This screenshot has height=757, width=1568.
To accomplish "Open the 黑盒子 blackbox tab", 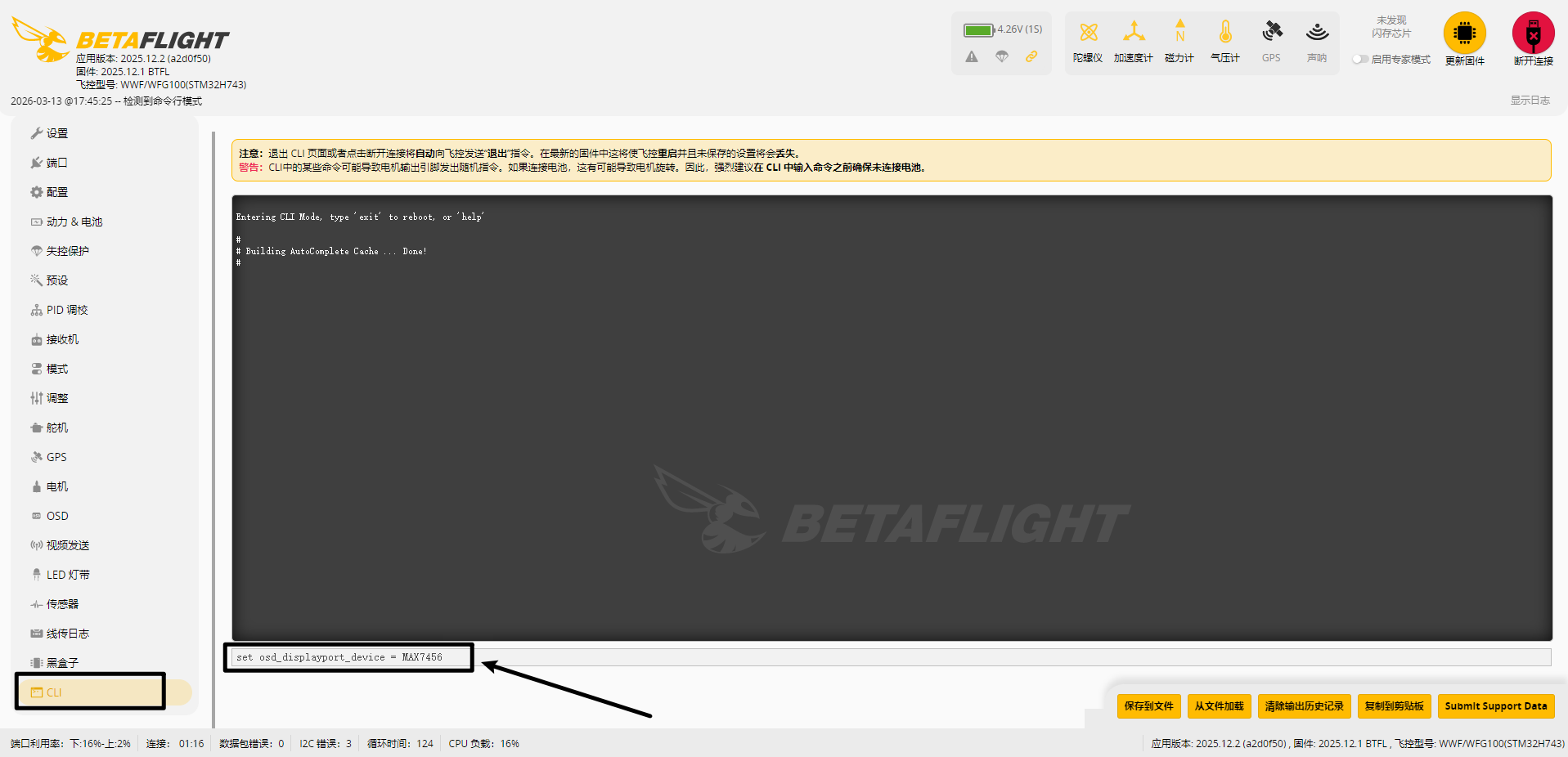I will tap(62, 663).
